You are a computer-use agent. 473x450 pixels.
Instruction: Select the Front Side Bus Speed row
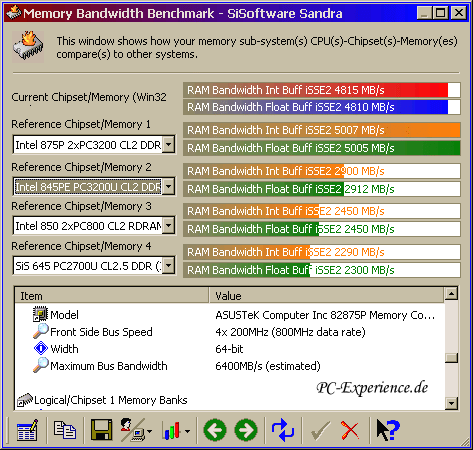(x=101, y=332)
